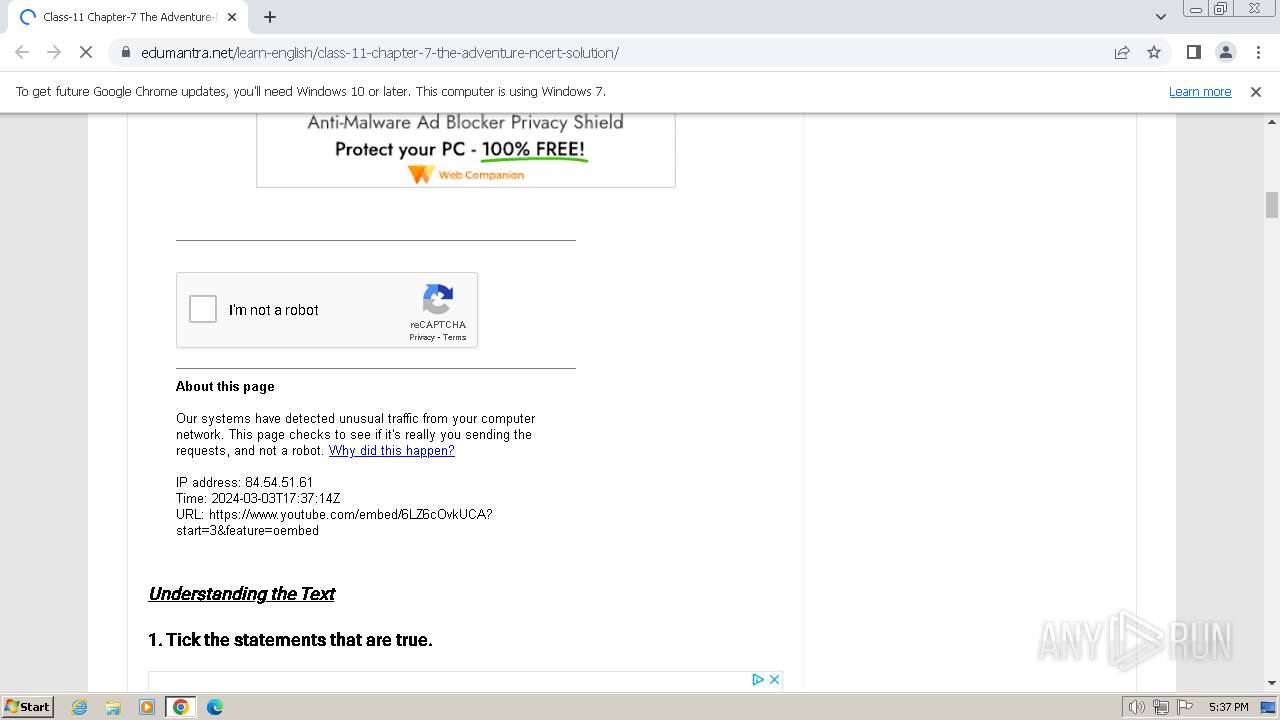Open the Learn more link
The height and width of the screenshot is (720, 1280).
[x=1200, y=91]
